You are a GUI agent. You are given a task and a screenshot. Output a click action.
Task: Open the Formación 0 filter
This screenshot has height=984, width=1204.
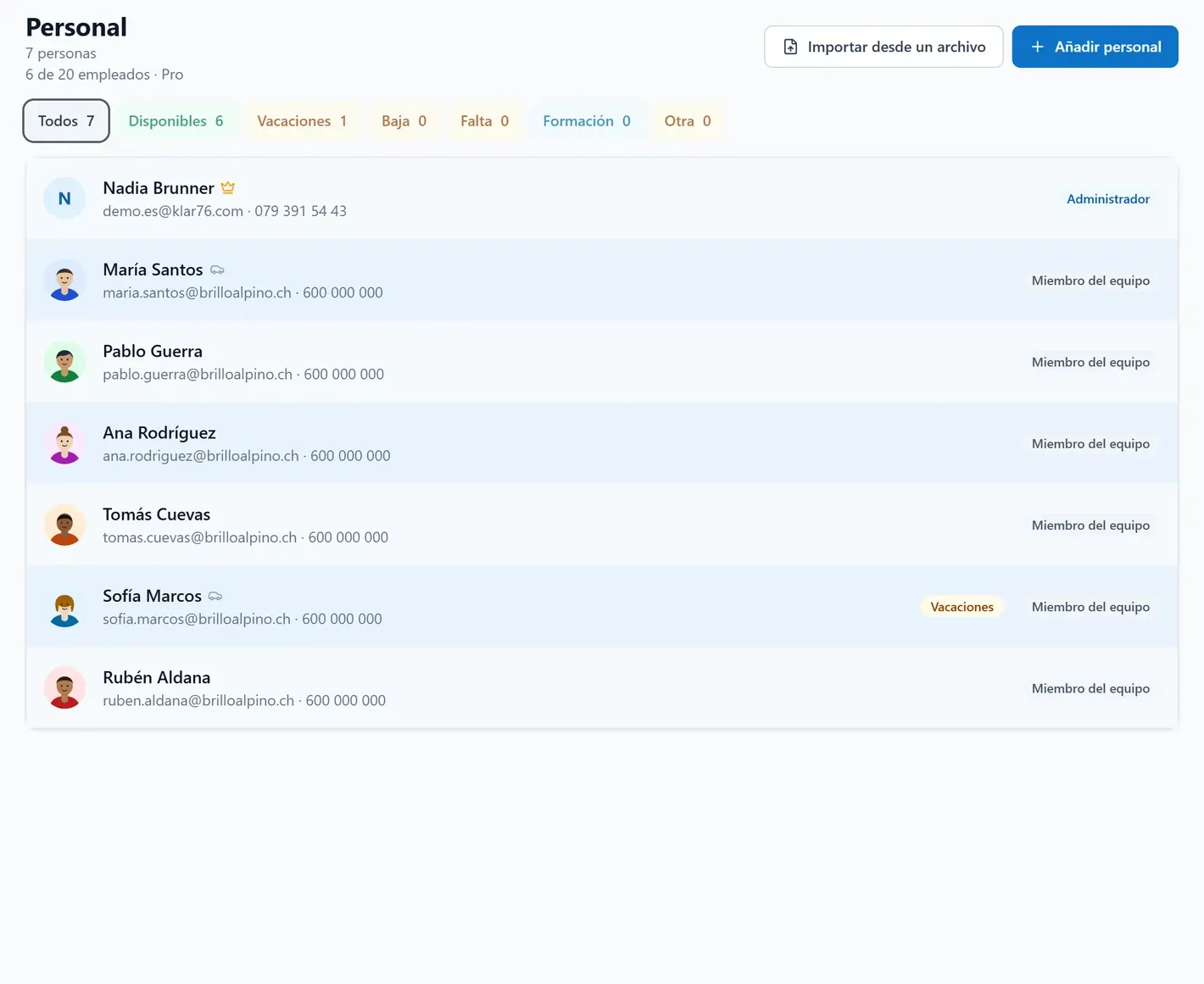click(587, 120)
